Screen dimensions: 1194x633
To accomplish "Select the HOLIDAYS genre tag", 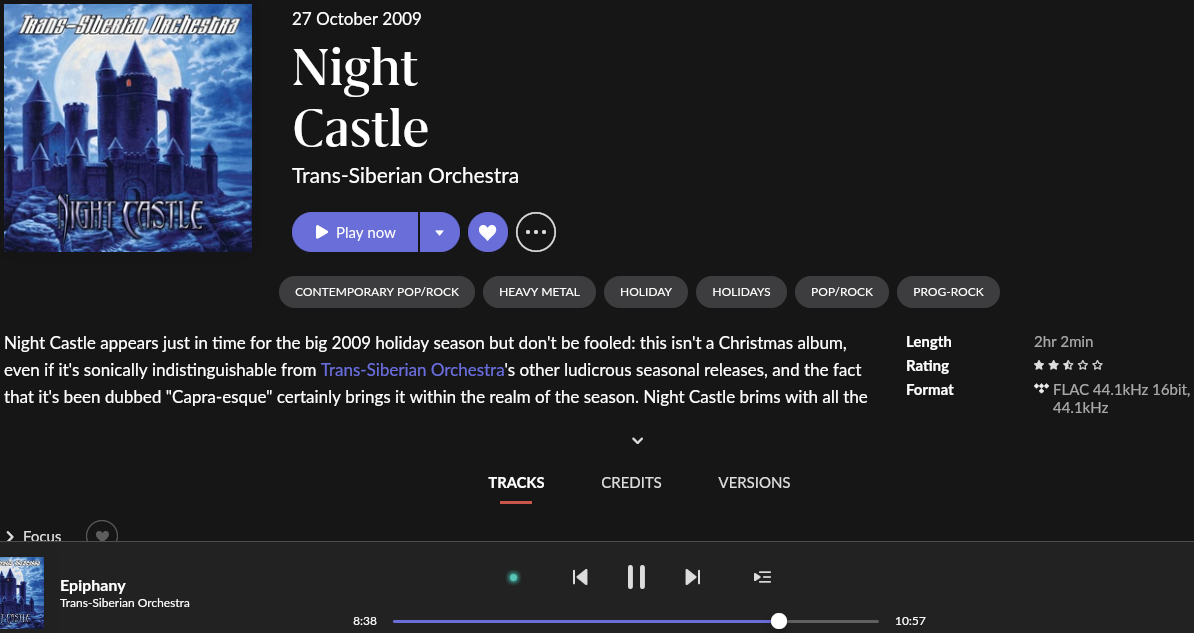I will coord(741,292).
